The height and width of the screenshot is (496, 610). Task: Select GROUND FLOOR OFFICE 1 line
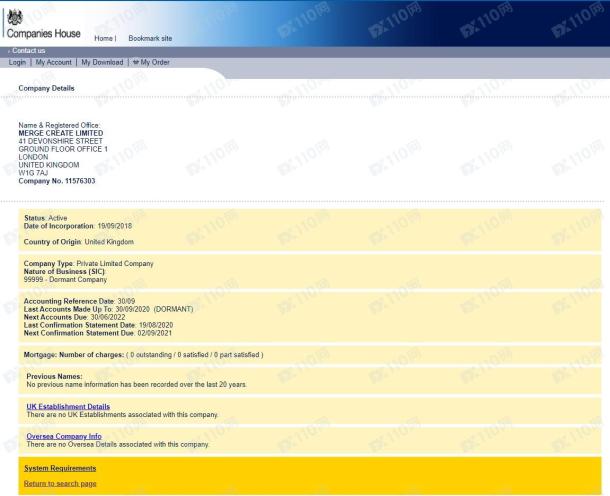pos(63,149)
